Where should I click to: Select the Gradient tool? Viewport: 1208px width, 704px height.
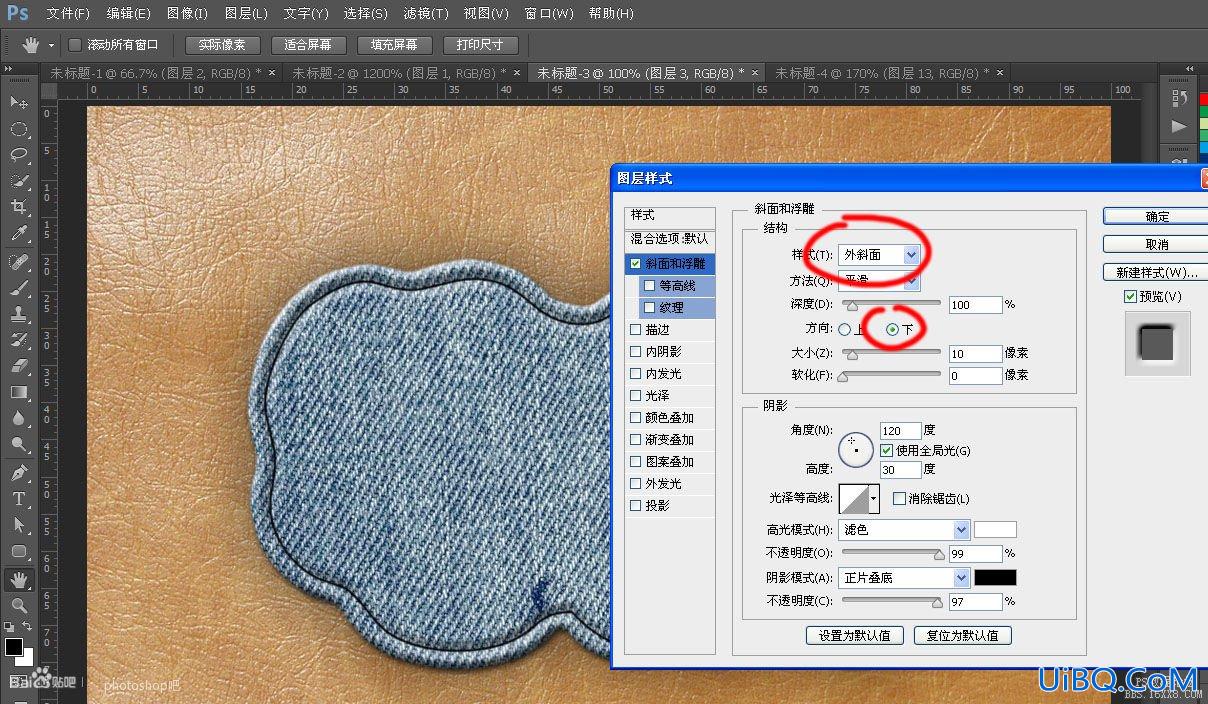coord(19,393)
